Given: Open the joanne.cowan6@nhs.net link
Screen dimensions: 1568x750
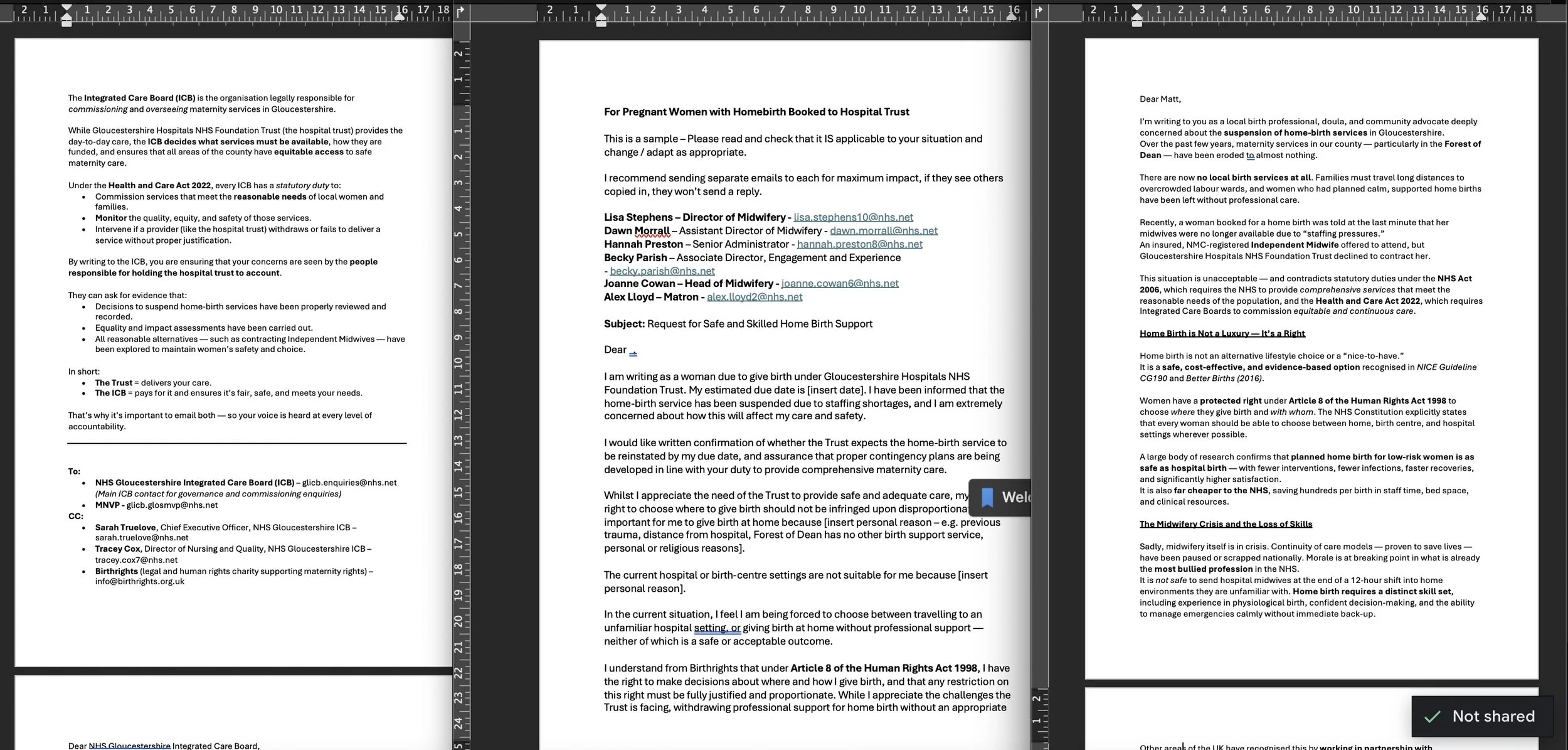Looking at the screenshot, I should [x=839, y=284].
